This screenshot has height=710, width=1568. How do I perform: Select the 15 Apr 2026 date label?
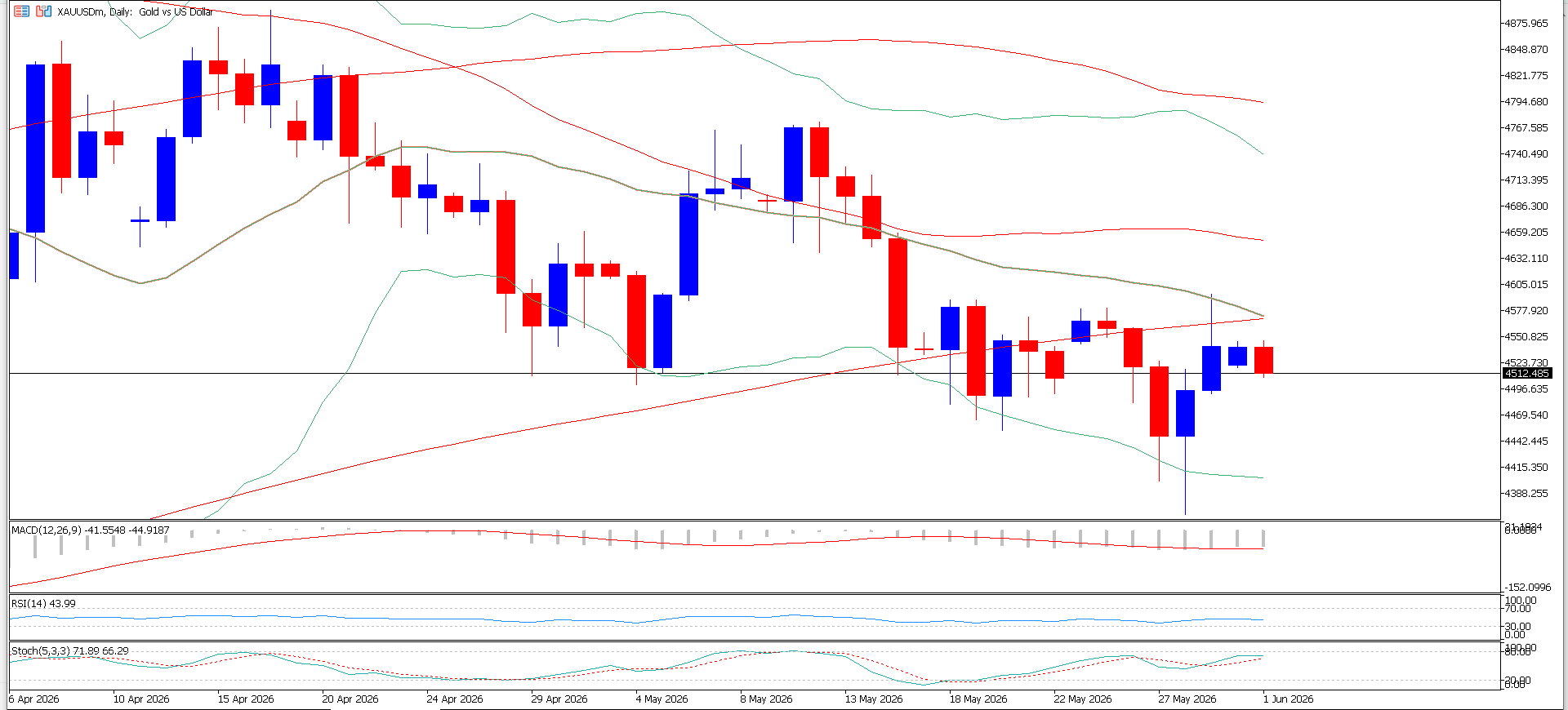click(246, 699)
